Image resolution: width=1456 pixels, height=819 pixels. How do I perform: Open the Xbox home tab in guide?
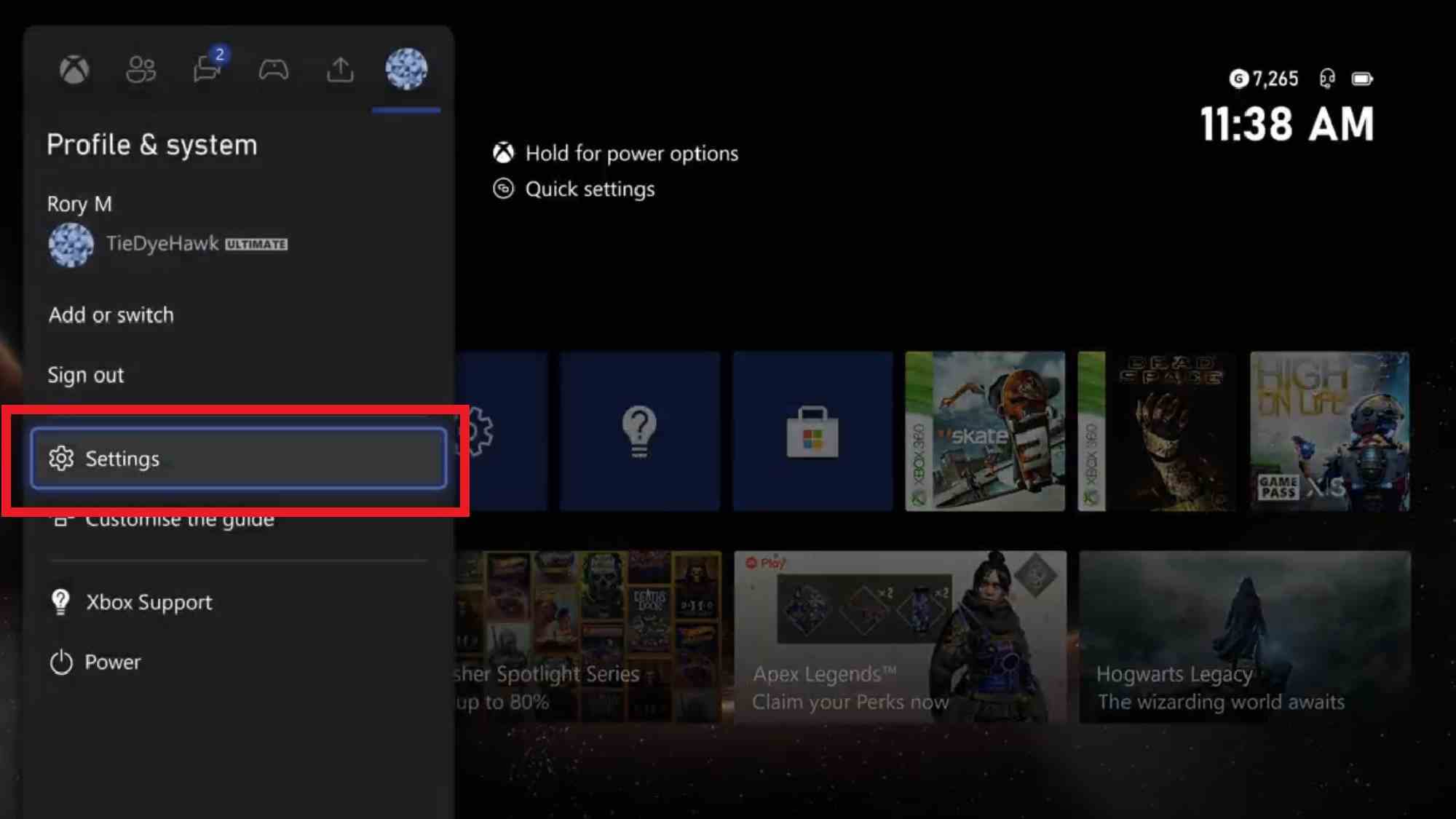74,70
